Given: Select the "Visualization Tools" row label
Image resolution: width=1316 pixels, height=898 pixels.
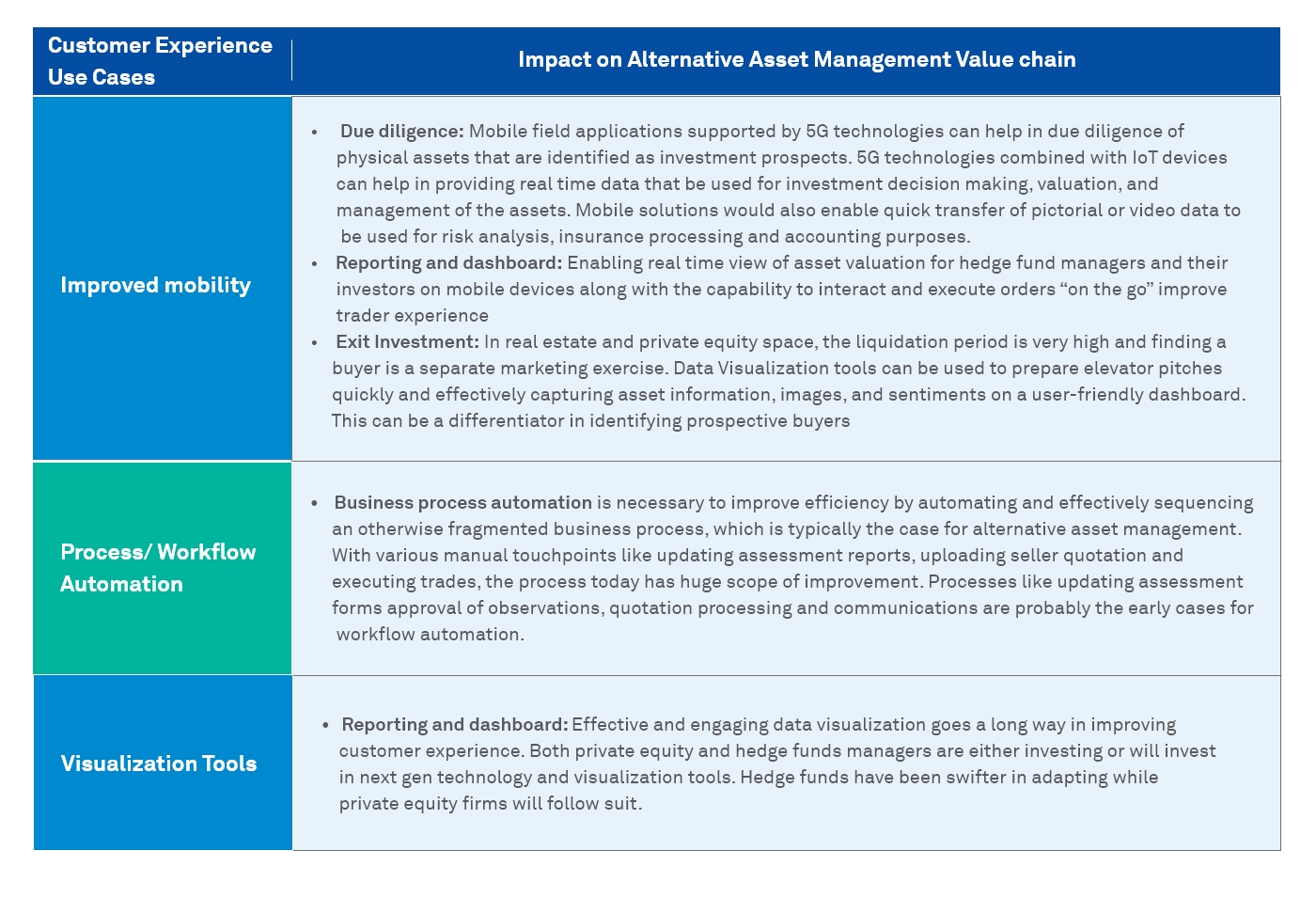Looking at the screenshot, I should click(159, 764).
